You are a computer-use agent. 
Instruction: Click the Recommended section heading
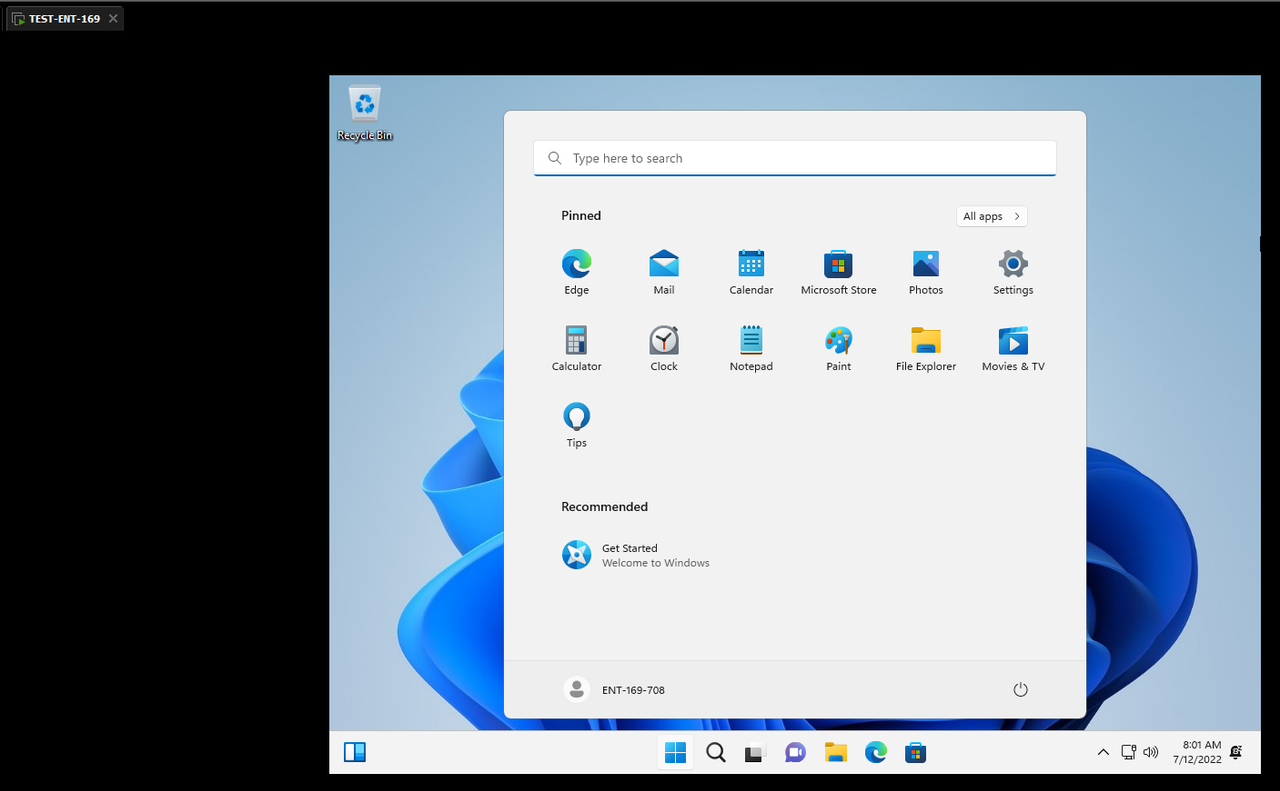pyautogui.click(x=604, y=507)
